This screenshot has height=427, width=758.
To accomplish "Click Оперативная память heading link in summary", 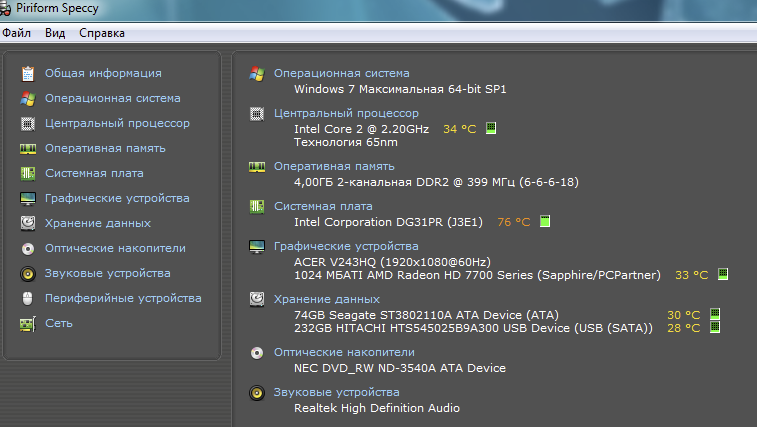I will coord(335,166).
